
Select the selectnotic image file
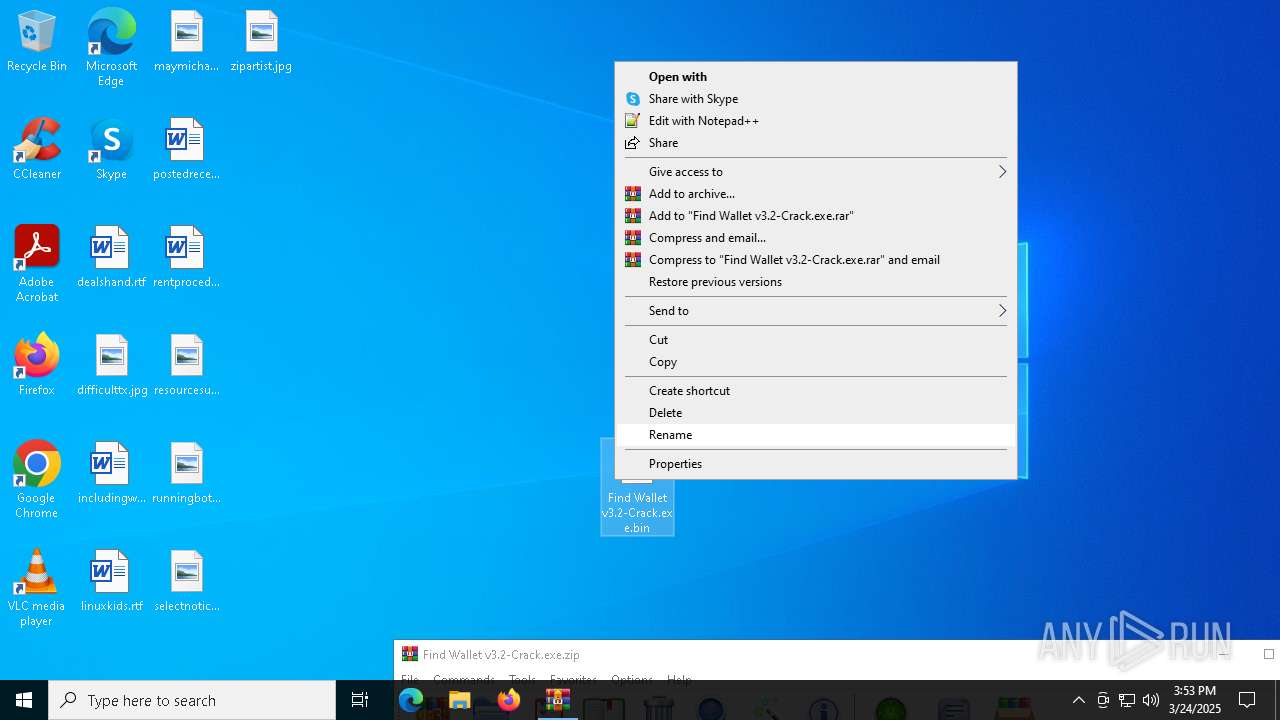[x=186, y=581]
